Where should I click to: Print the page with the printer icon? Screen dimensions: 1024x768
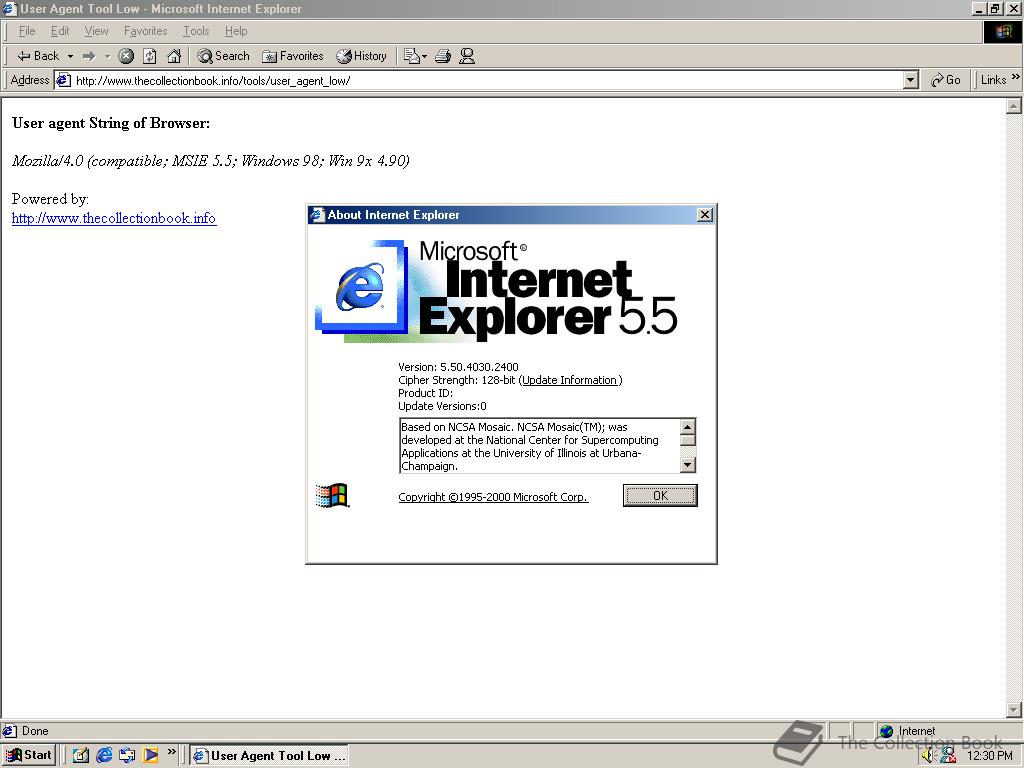coord(443,56)
